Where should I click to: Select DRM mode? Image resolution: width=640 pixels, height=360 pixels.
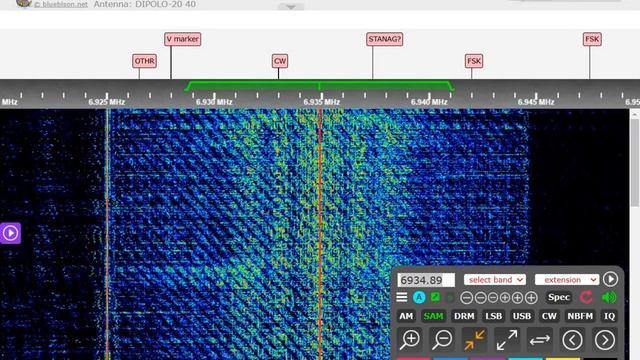[464, 316]
